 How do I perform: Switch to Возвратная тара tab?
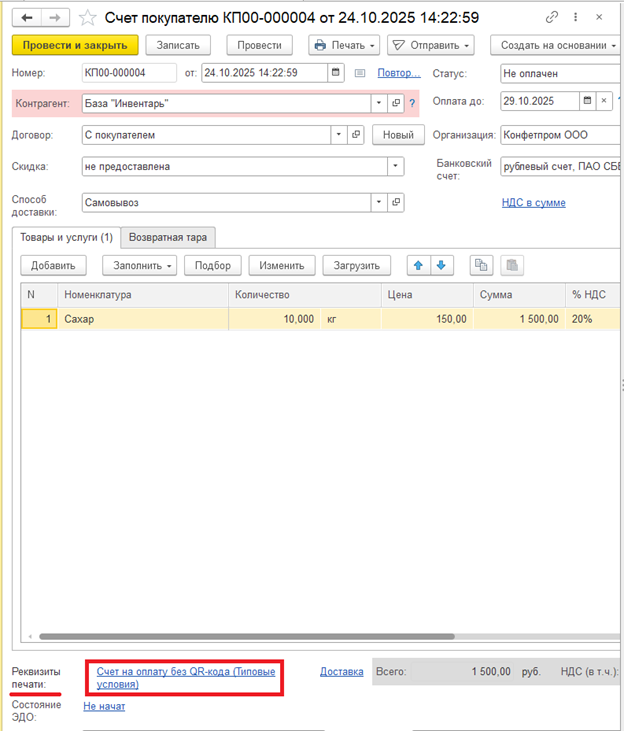pos(168,237)
